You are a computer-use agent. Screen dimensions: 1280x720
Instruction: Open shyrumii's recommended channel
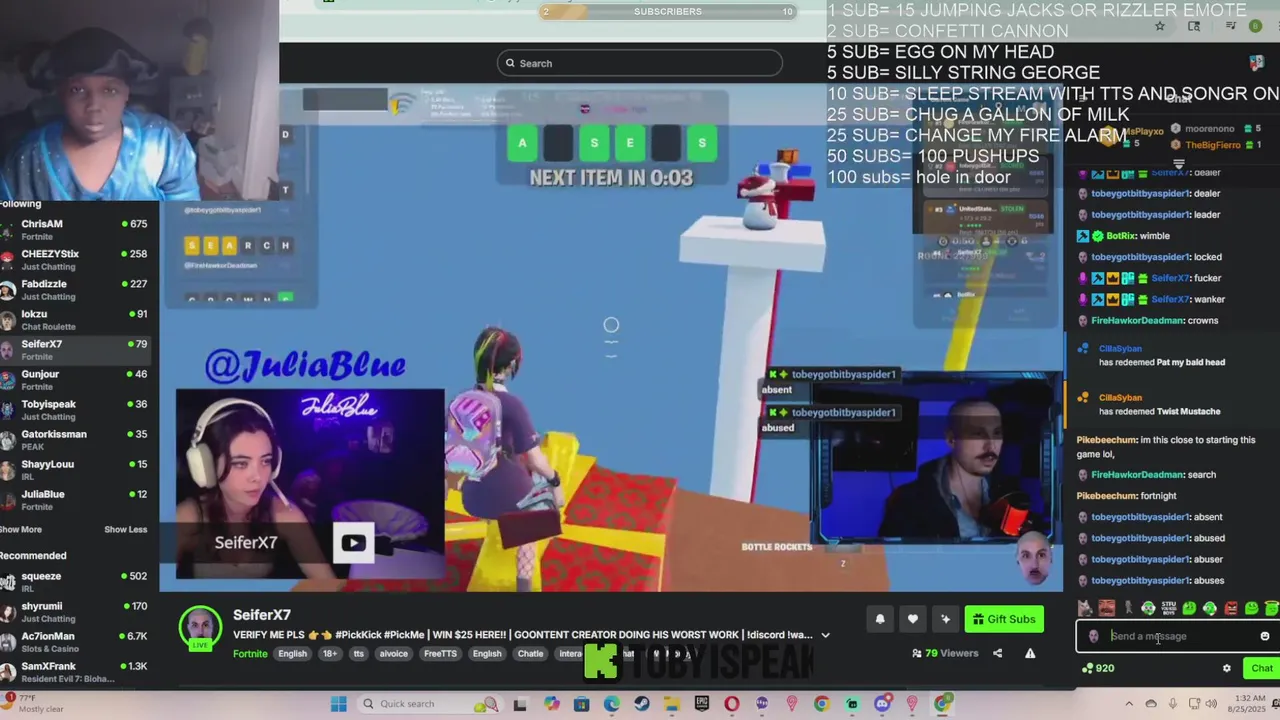(75, 612)
